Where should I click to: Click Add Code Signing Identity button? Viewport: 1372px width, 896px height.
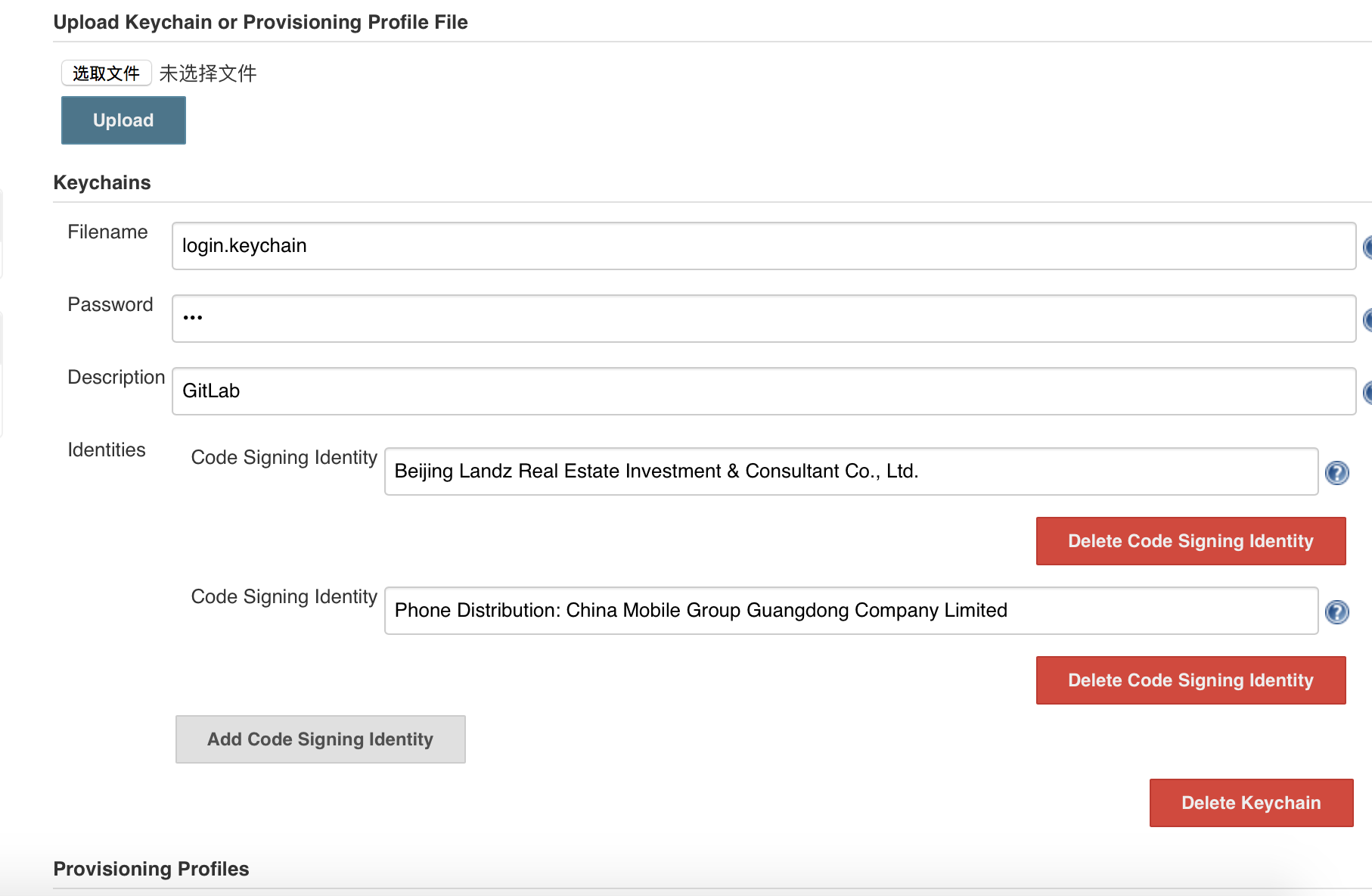click(x=320, y=739)
